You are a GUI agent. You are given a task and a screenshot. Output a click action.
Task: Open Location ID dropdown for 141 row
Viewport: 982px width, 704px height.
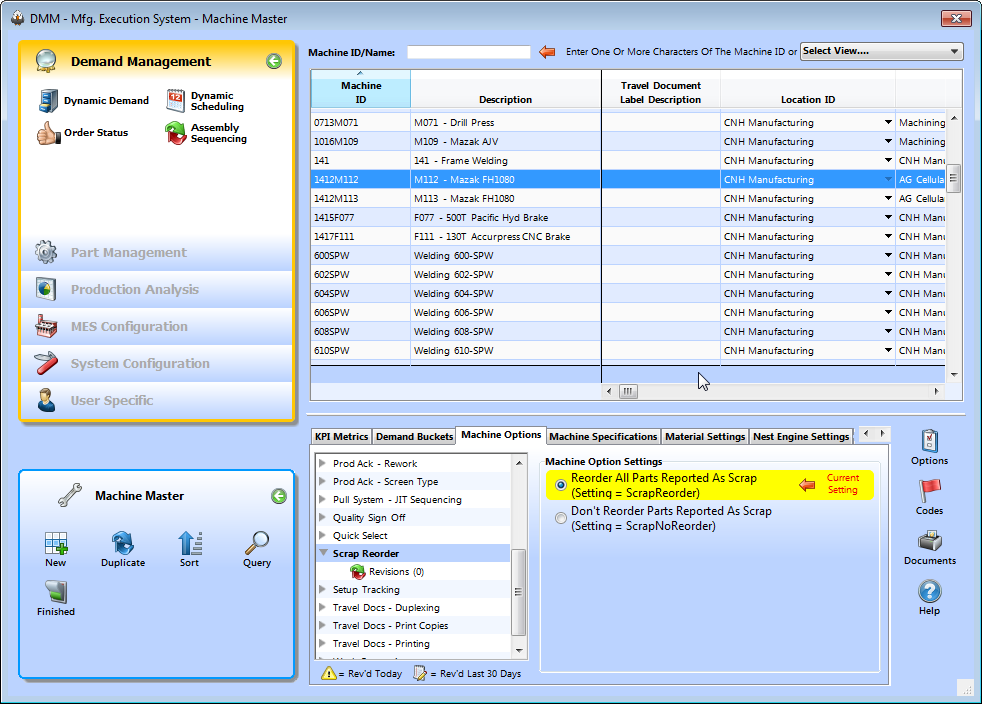point(888,160)
